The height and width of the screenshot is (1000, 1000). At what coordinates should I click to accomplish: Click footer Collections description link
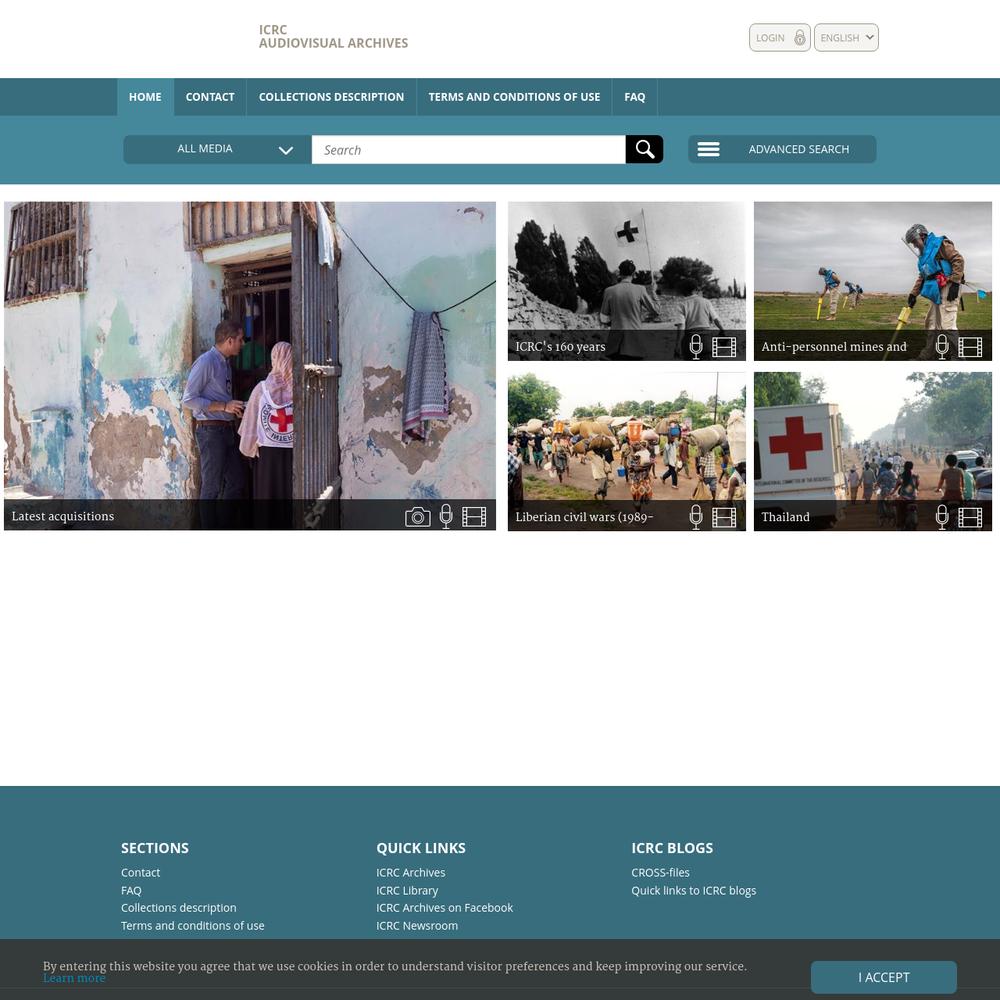coord(179,908)
